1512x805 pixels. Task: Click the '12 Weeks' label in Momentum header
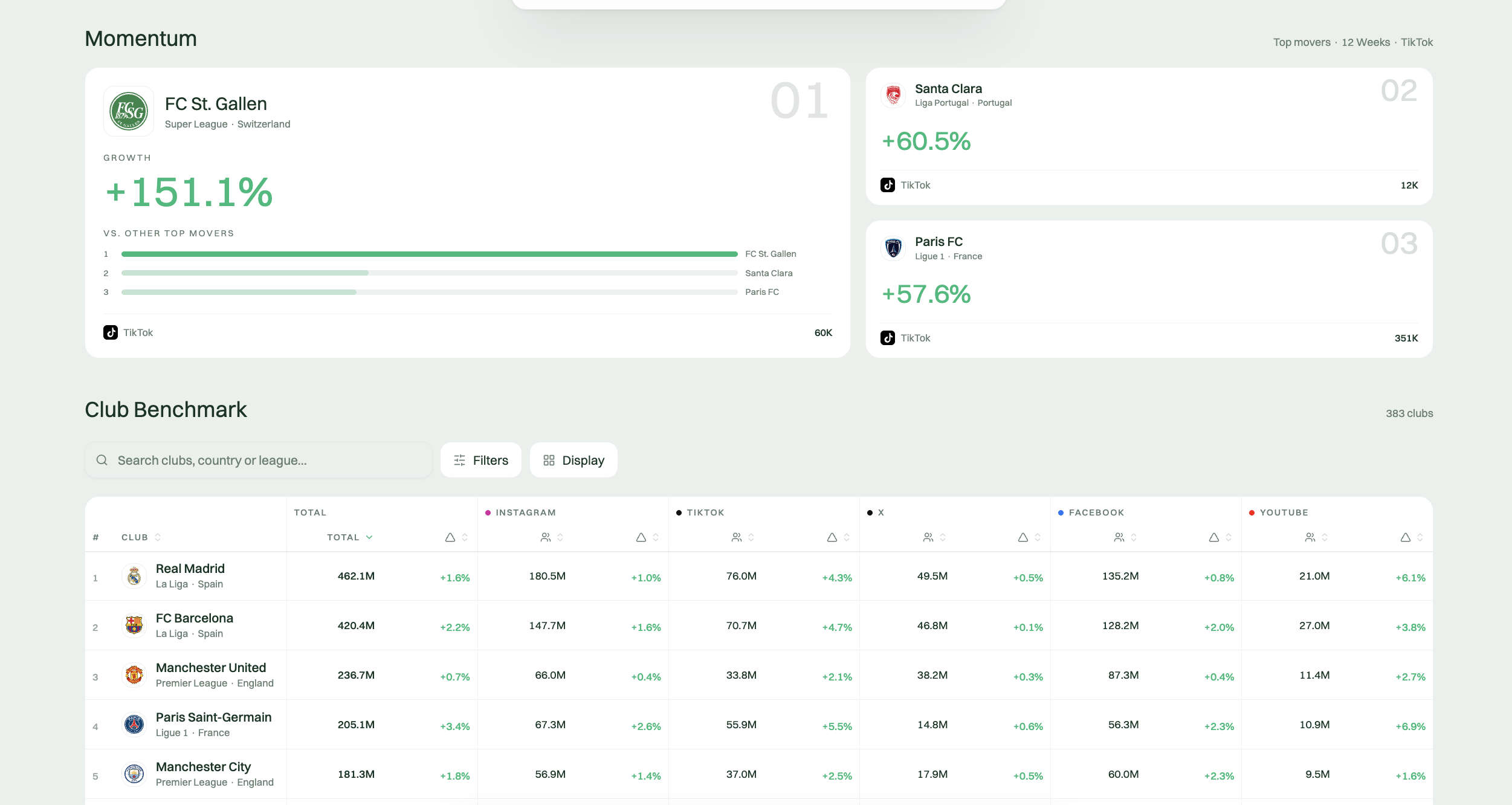tap(1366, 42)
